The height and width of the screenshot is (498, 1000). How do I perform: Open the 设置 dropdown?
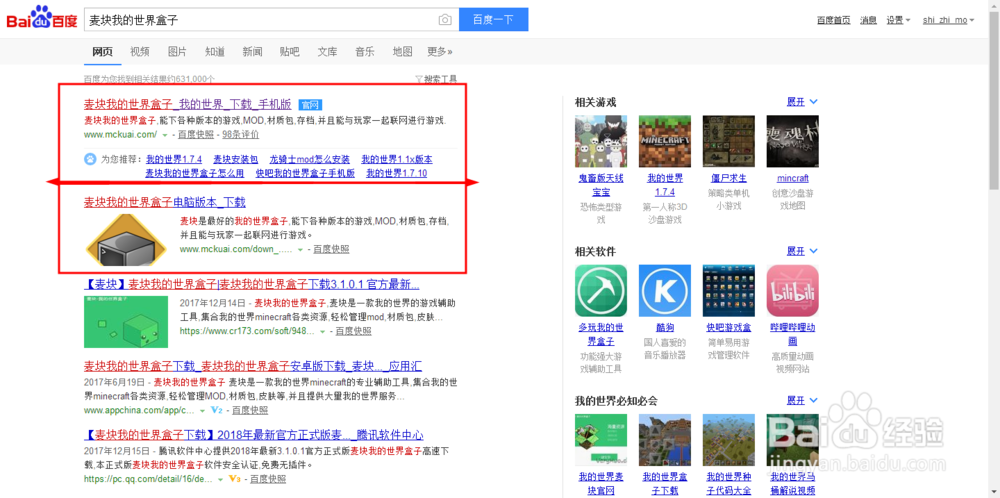coord(898,20)
